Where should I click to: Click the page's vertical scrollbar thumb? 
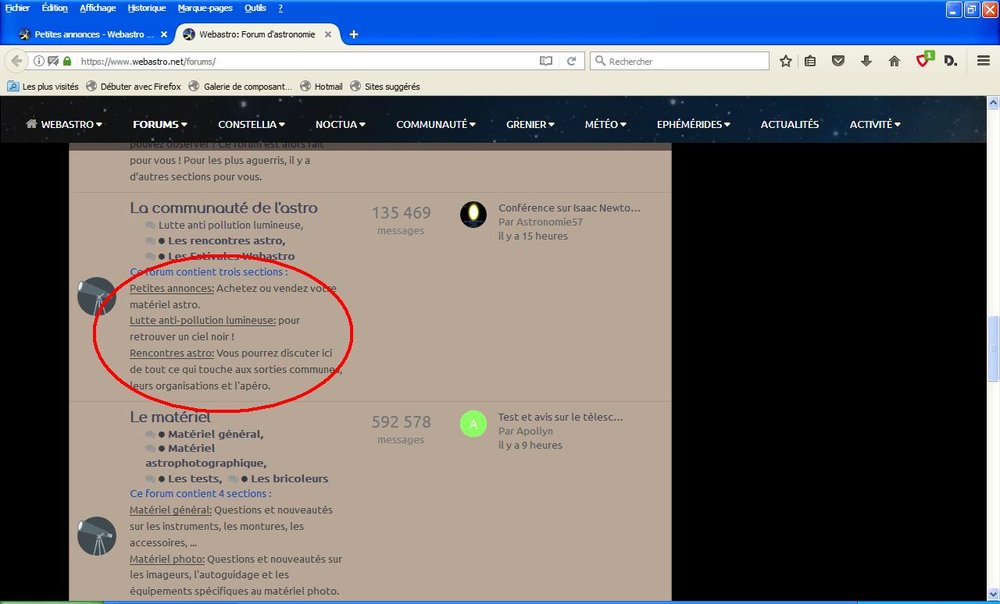(x=993, y=349)
